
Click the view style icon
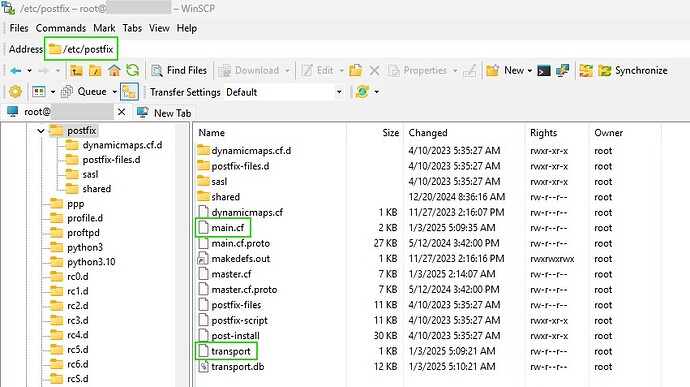pos(39,92)
